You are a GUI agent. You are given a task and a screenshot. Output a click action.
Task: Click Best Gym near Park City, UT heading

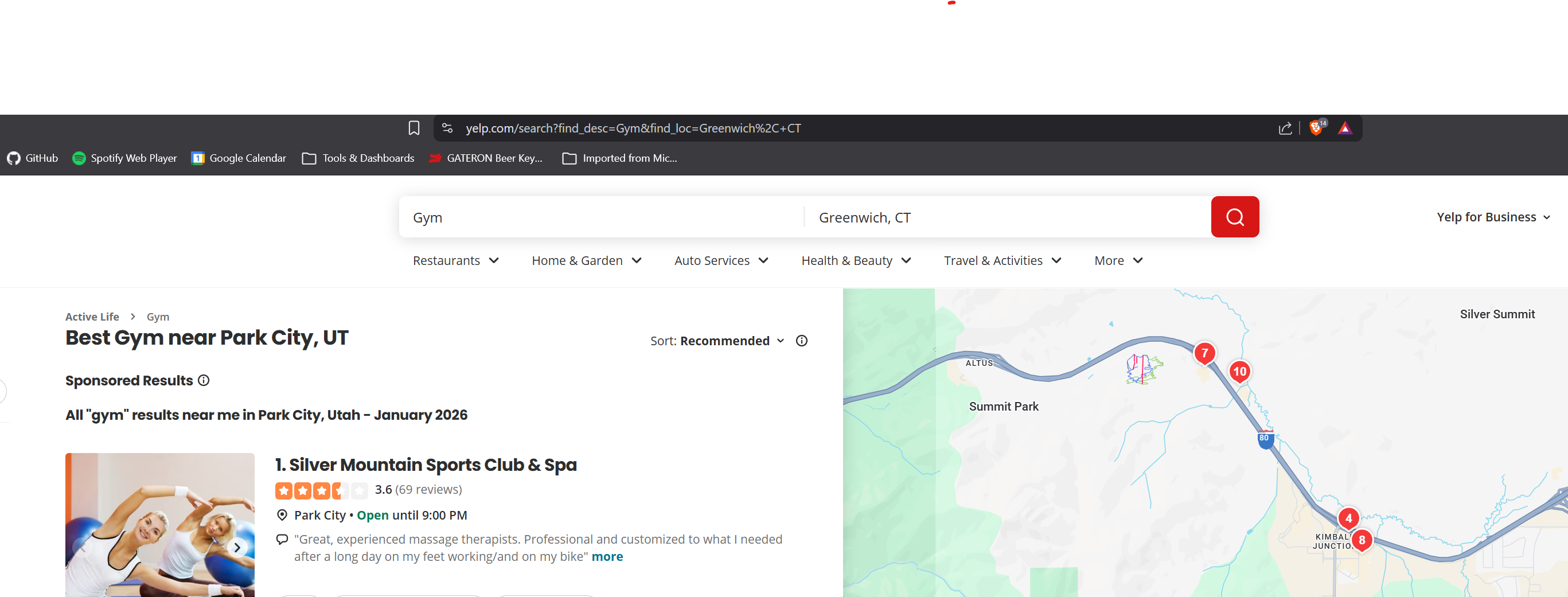(207, 338)
